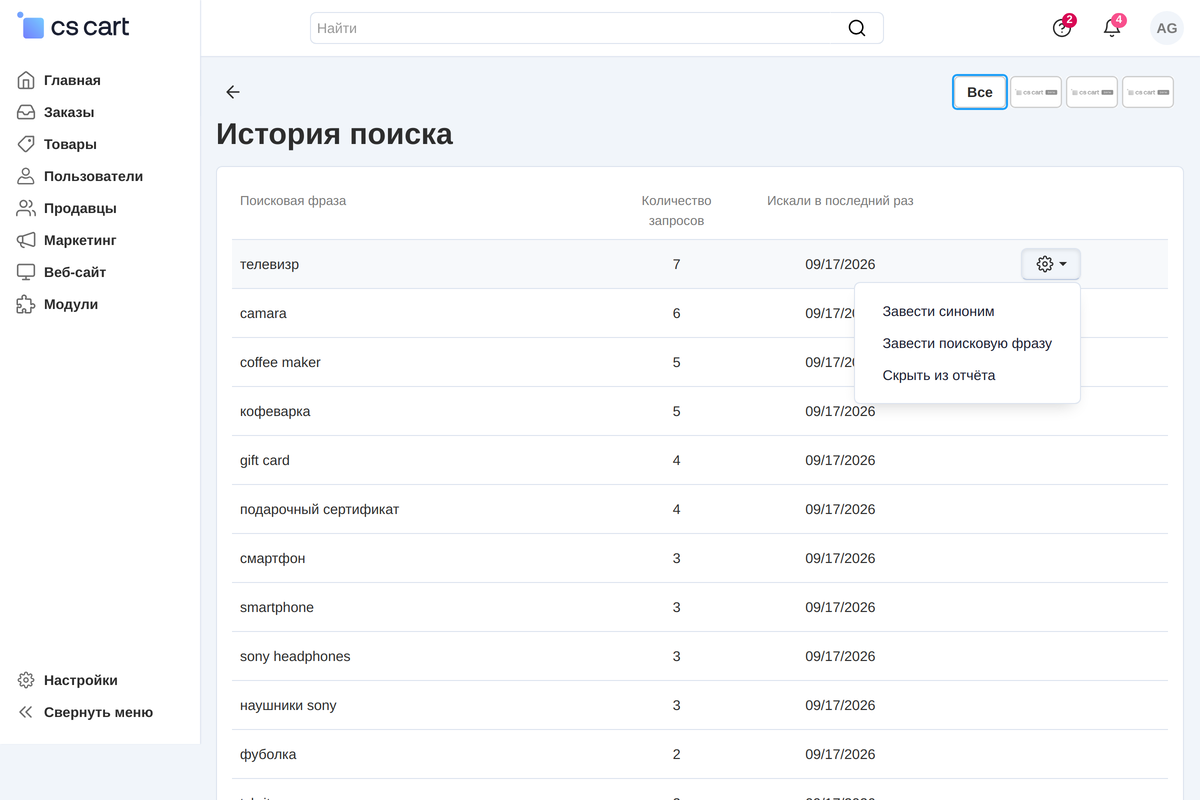
Task: Click the телевизр search phrase
Action: pos(269,264)
